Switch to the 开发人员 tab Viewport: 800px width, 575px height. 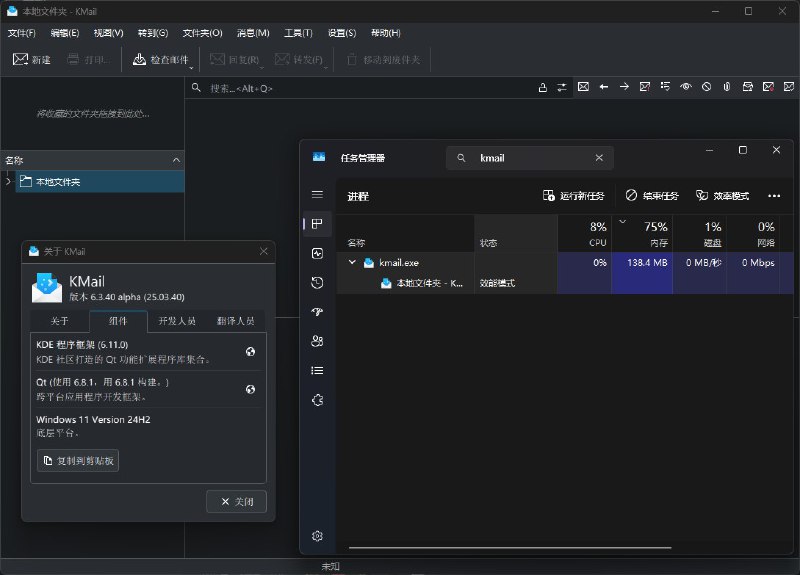177,321
